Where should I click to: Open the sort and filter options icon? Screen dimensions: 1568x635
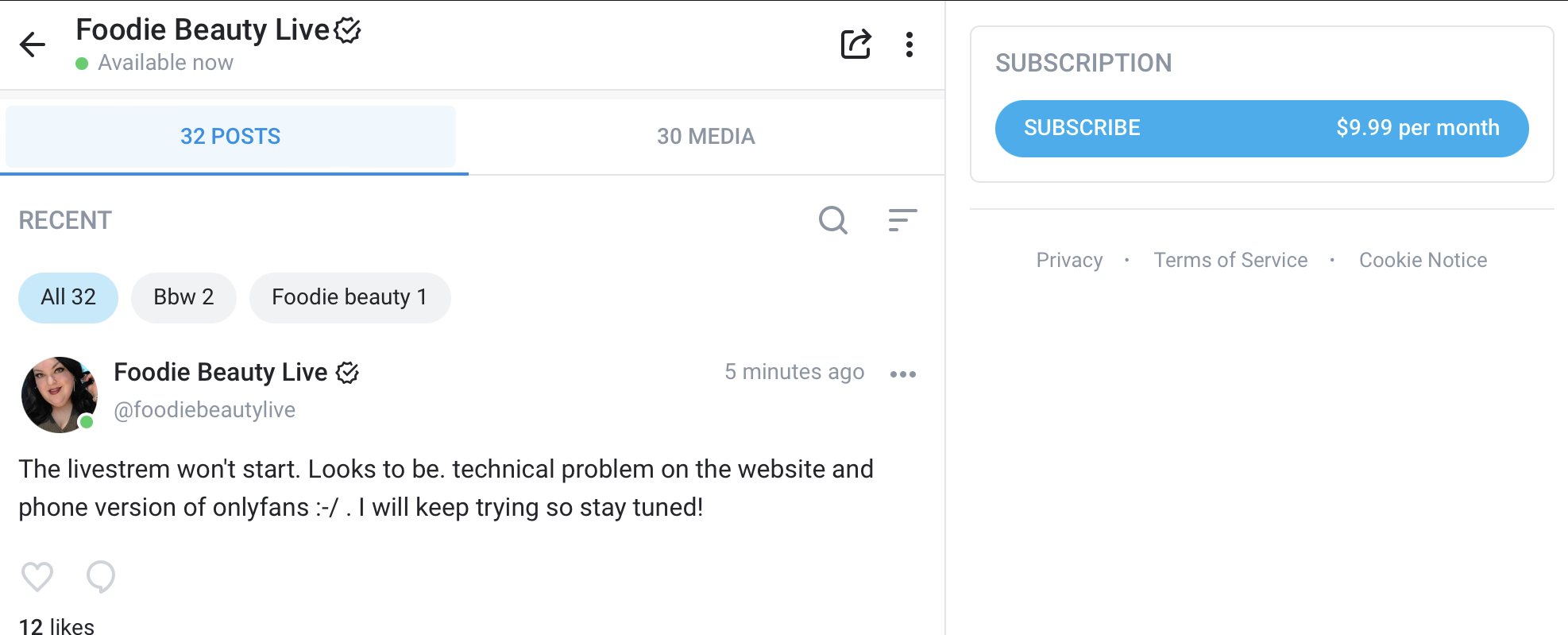(x=902, y=220)
